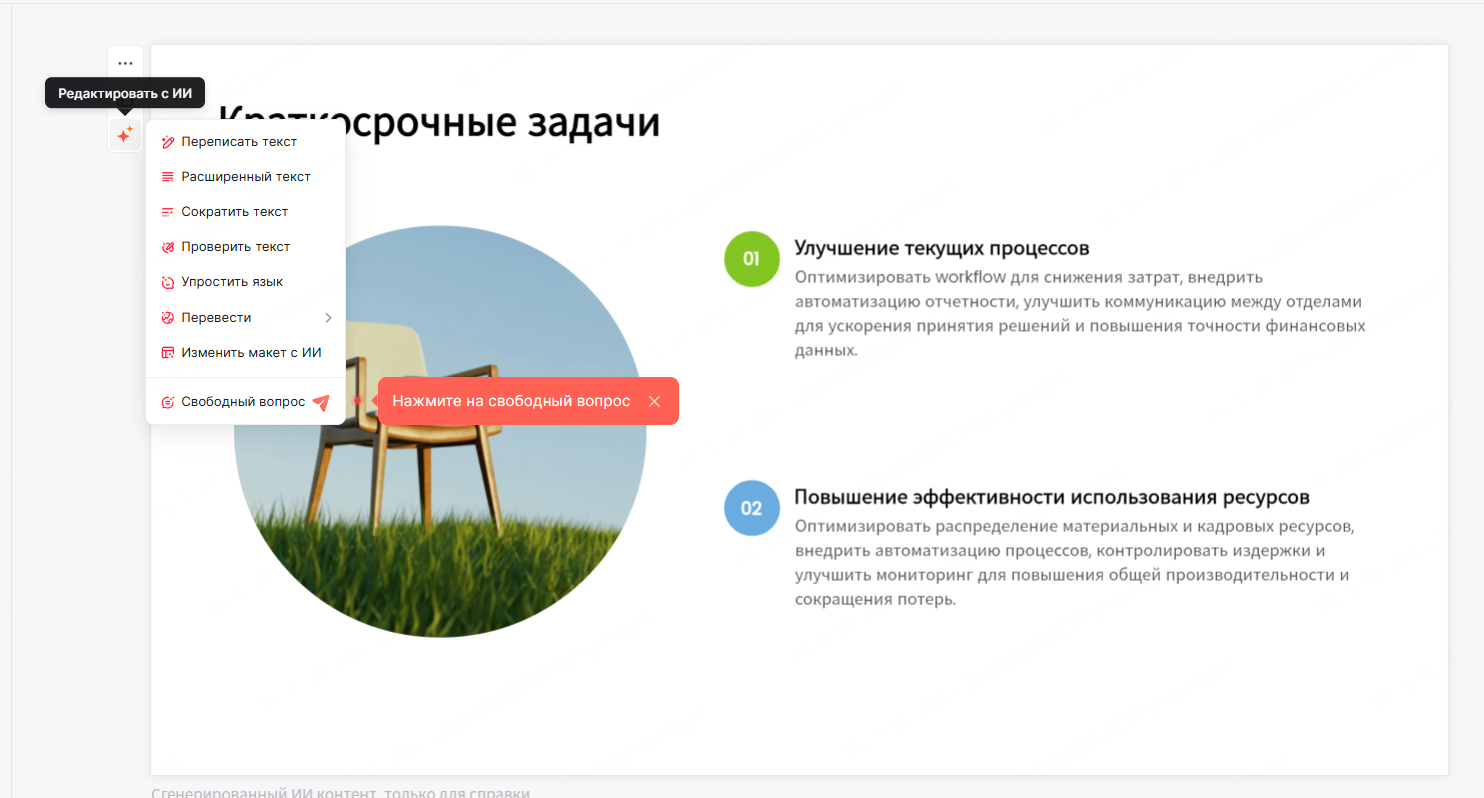The height and width of the screenshot is (798, 1484).
Task: Click the lines icon beside Расширенный текст
Action: 168,177
